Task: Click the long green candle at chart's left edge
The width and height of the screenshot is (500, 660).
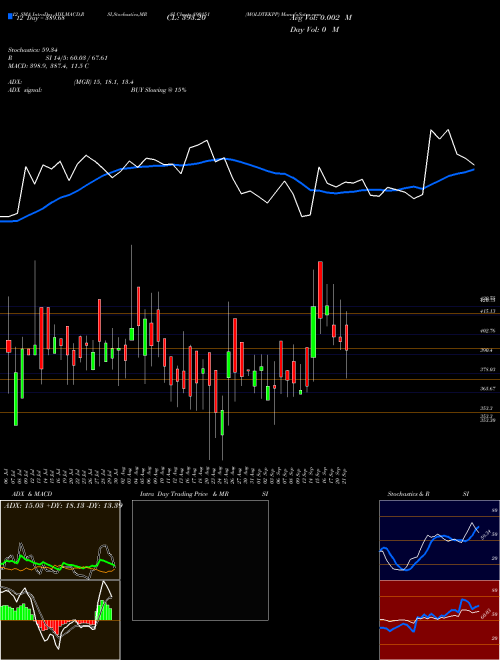Action: coord(16,399)
